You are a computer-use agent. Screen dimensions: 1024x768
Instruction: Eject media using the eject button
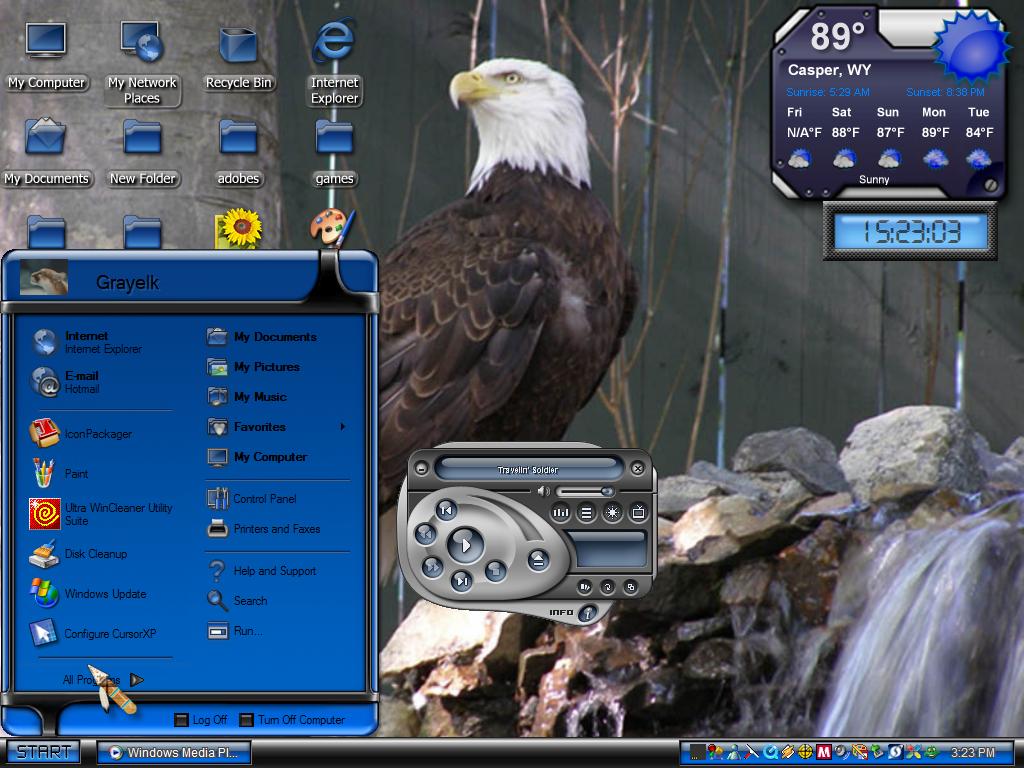(x=538, y=560)
